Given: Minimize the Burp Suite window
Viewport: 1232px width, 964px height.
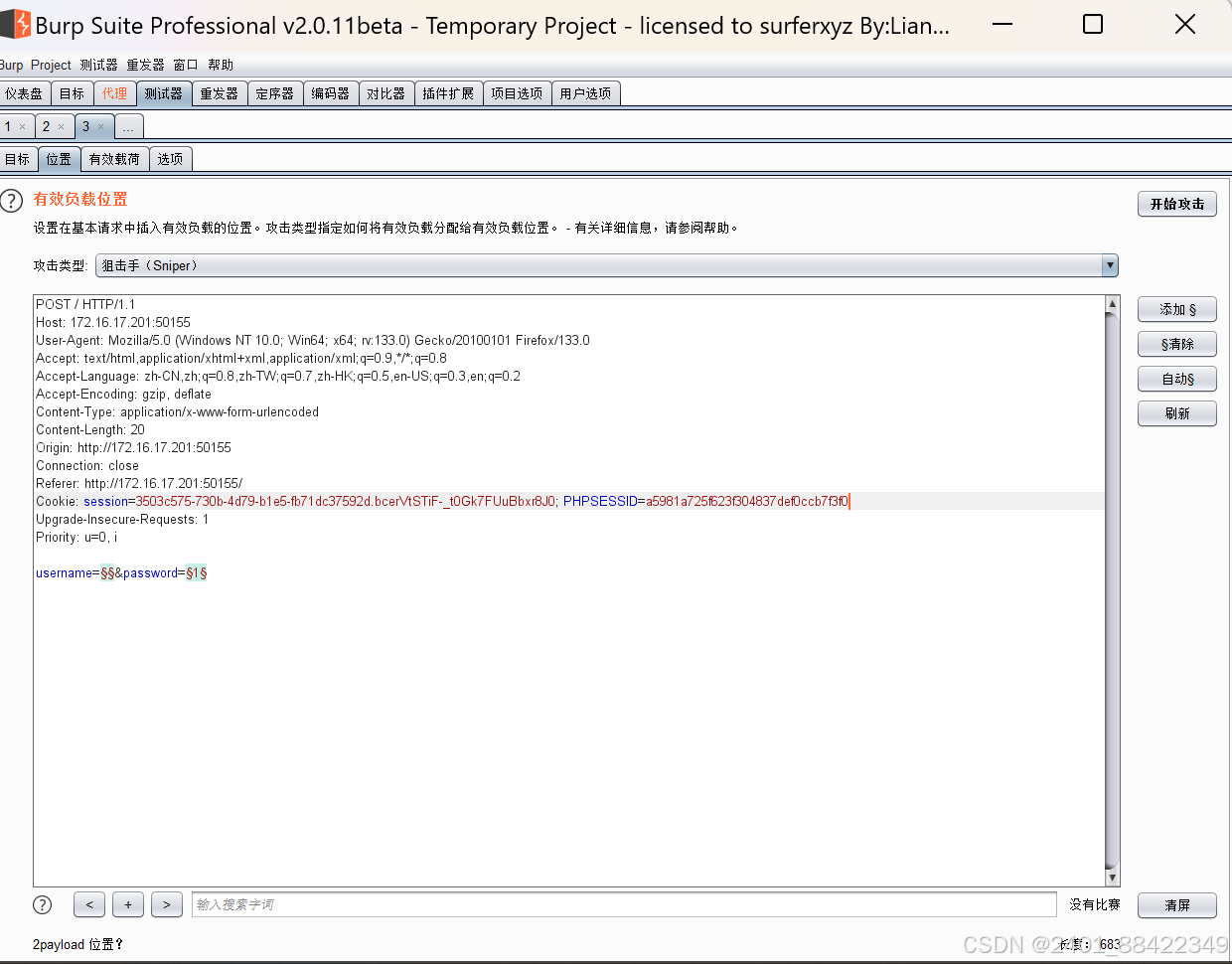Looking at the screenshot, I should [1002, 24].
